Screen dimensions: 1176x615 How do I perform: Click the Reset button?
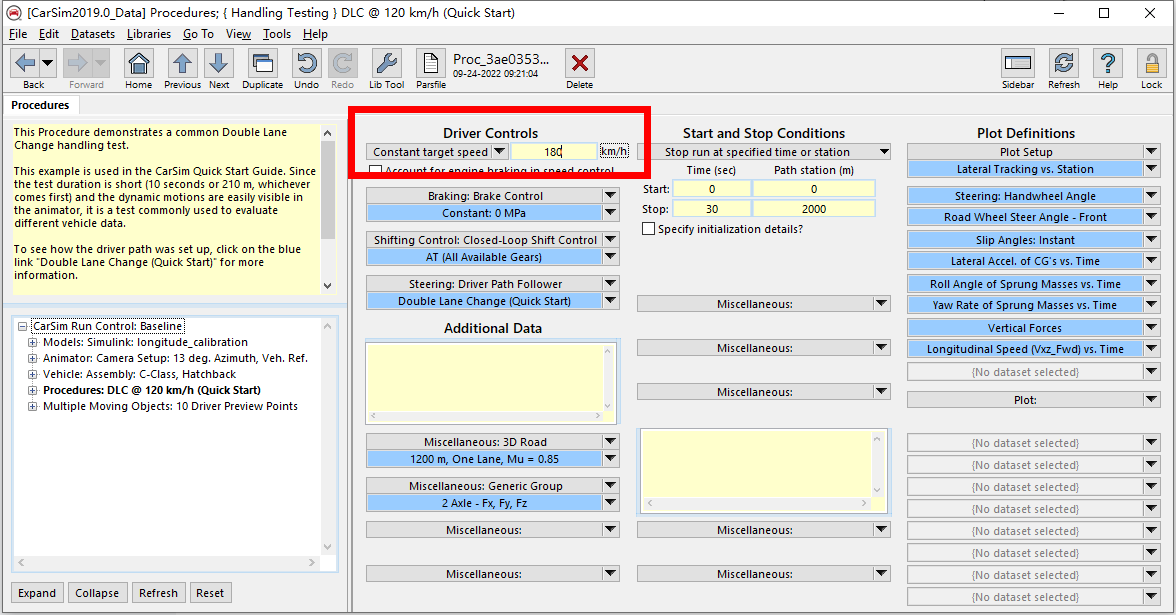pyautogui.click(x=210, y=592)
